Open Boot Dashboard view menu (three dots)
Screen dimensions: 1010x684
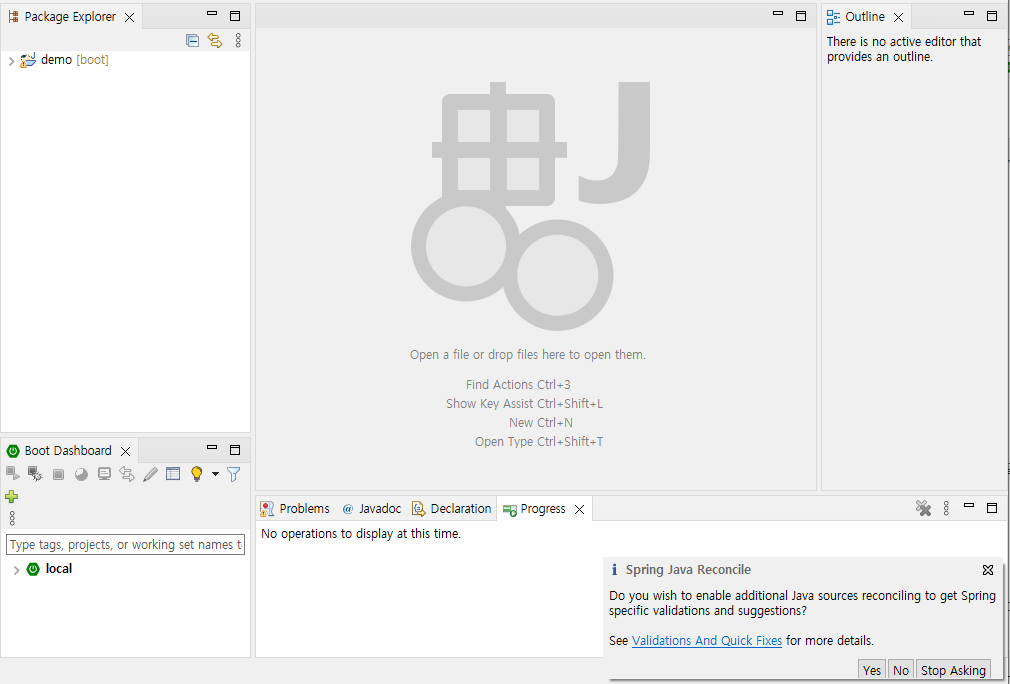pyautogui.click(x=12, y=518)
